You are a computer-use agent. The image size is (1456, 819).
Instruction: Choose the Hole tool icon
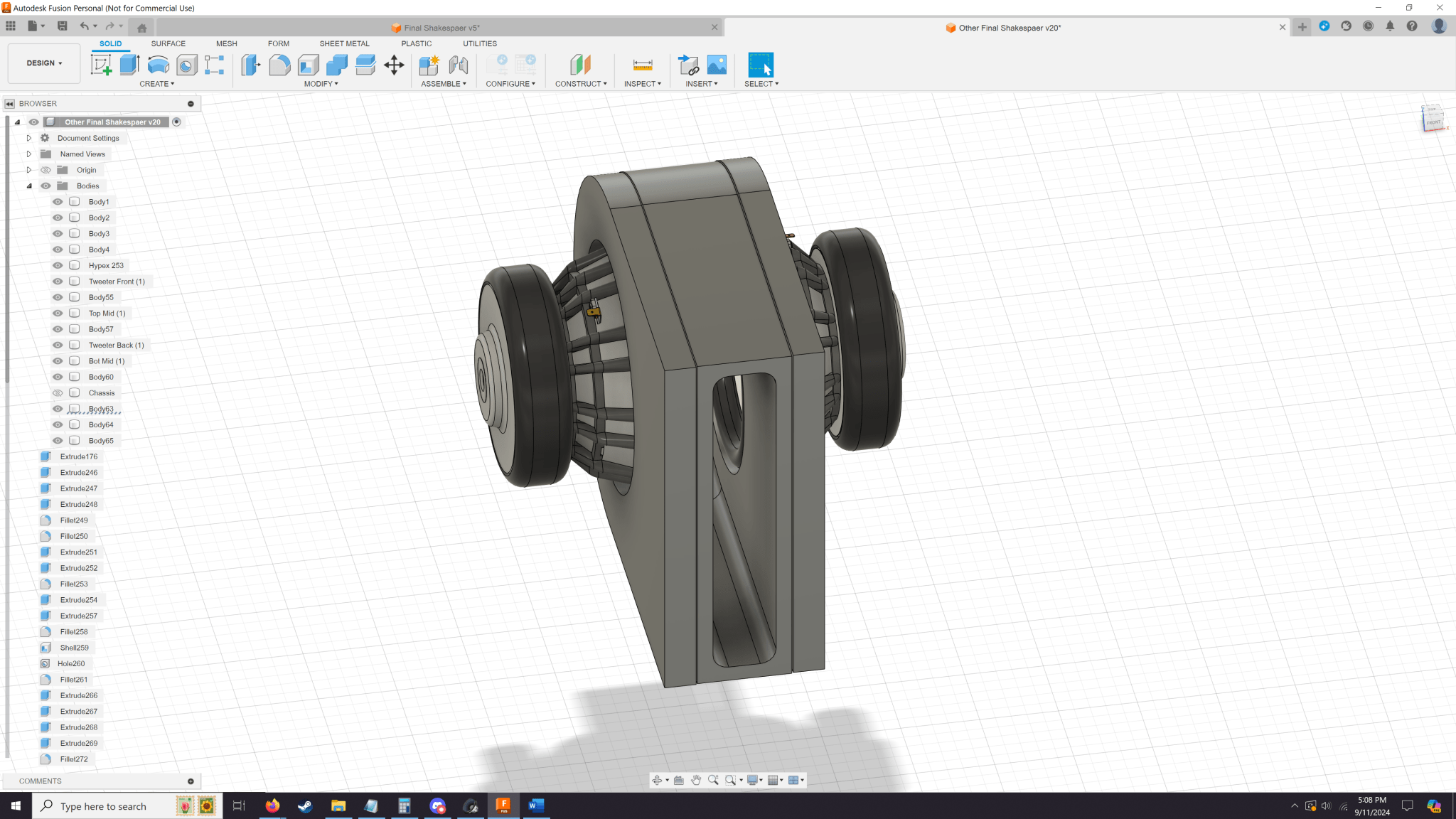click(x=186, y=65)
